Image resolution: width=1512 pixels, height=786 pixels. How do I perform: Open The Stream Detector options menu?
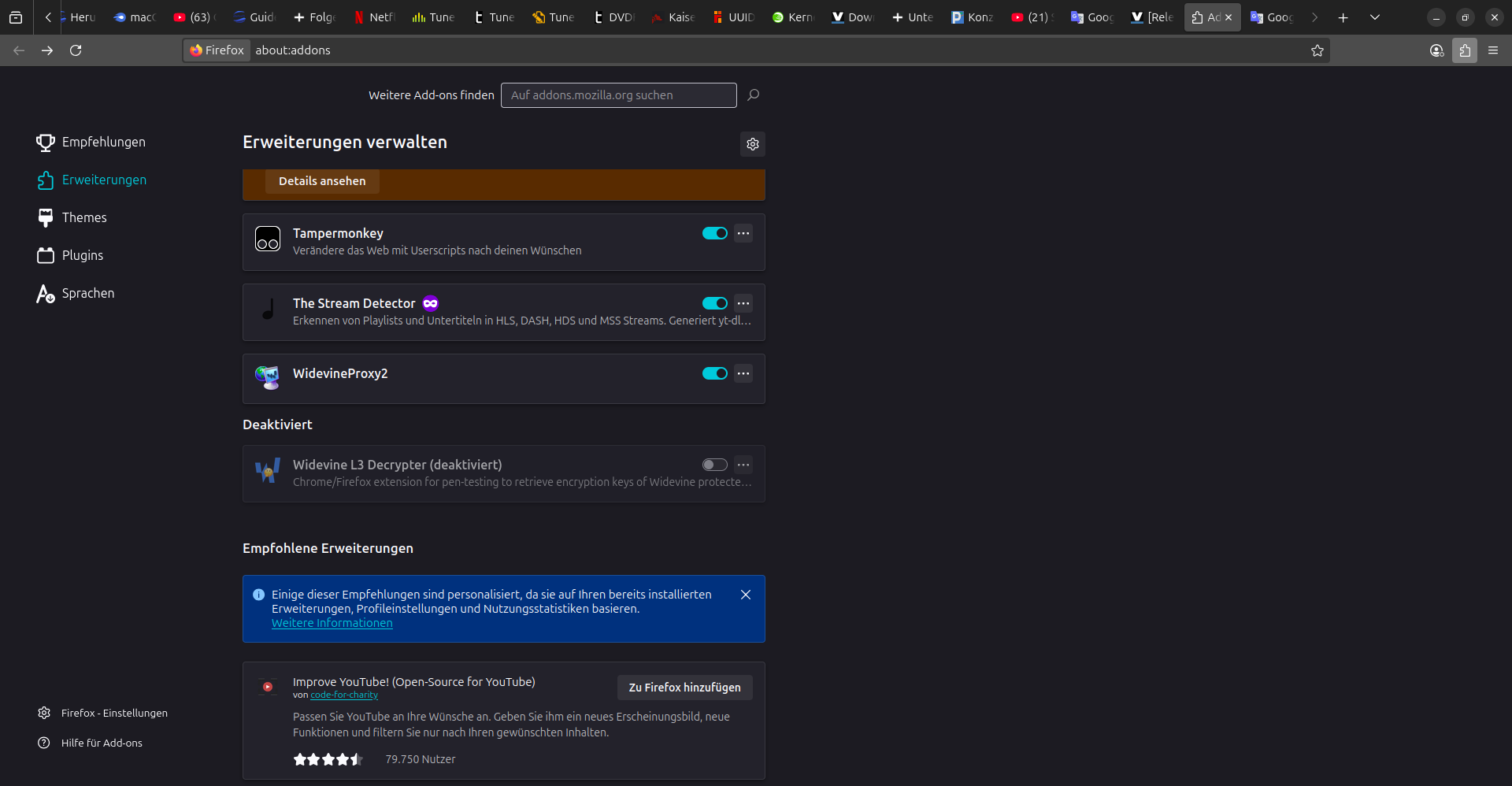(743, 303)
